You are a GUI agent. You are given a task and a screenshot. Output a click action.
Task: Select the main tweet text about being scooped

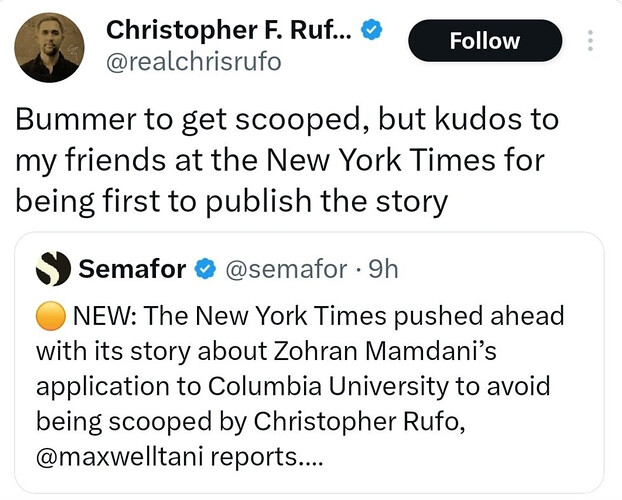(287, 160)
